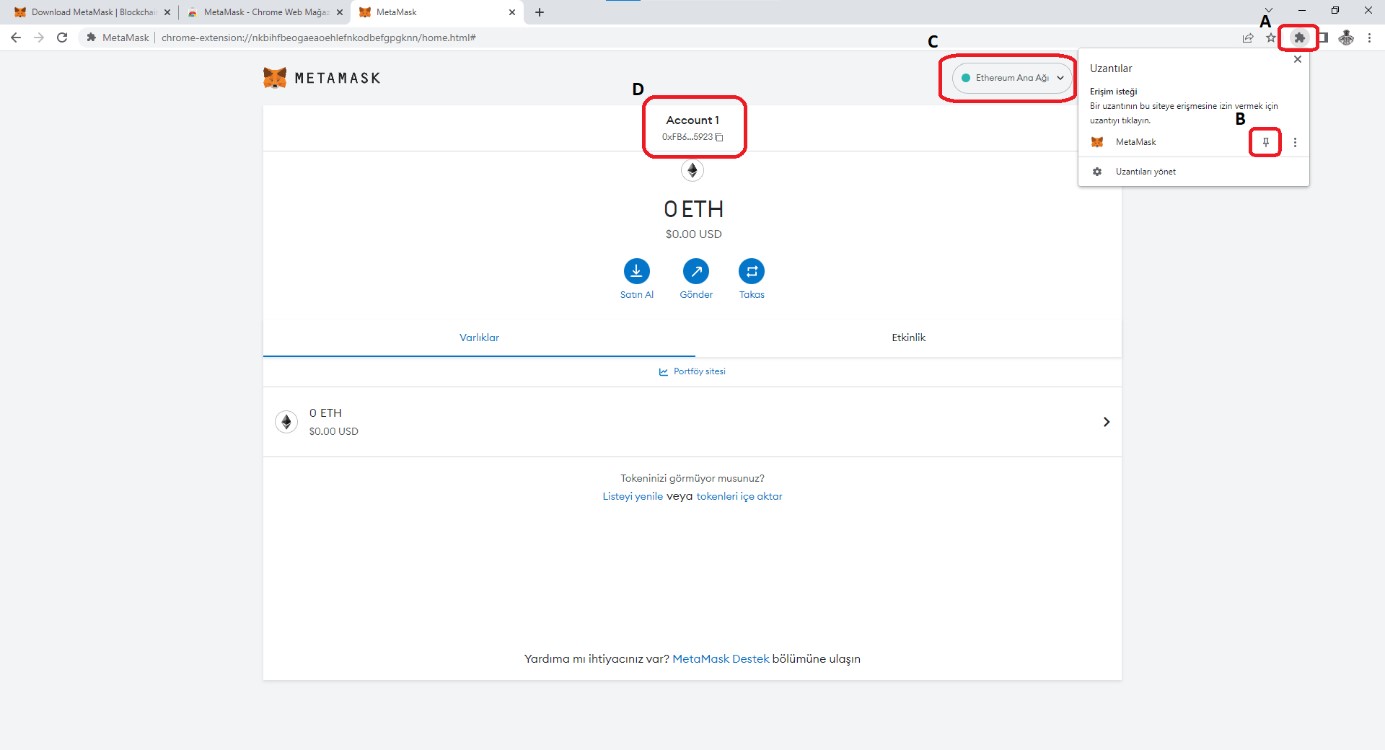This screenshot has height=750, width=1385.
Task: Open Ethereum Ana Ağı network dropdown
Action: click(1011, 78)
